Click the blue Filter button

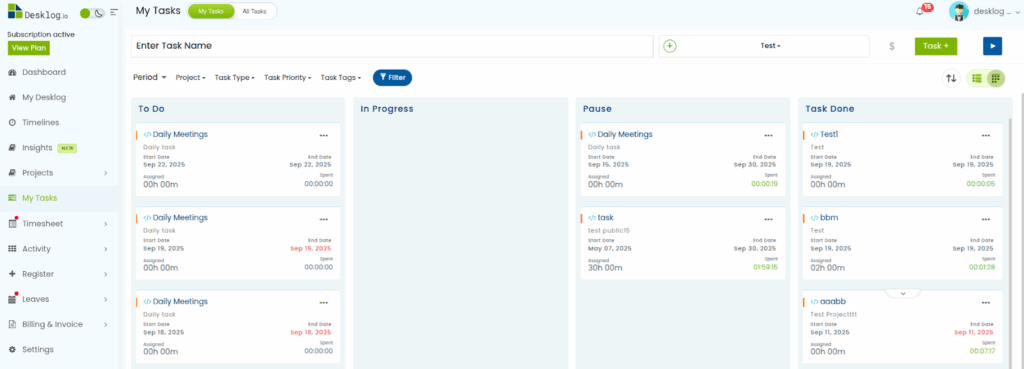click(392, 78)
